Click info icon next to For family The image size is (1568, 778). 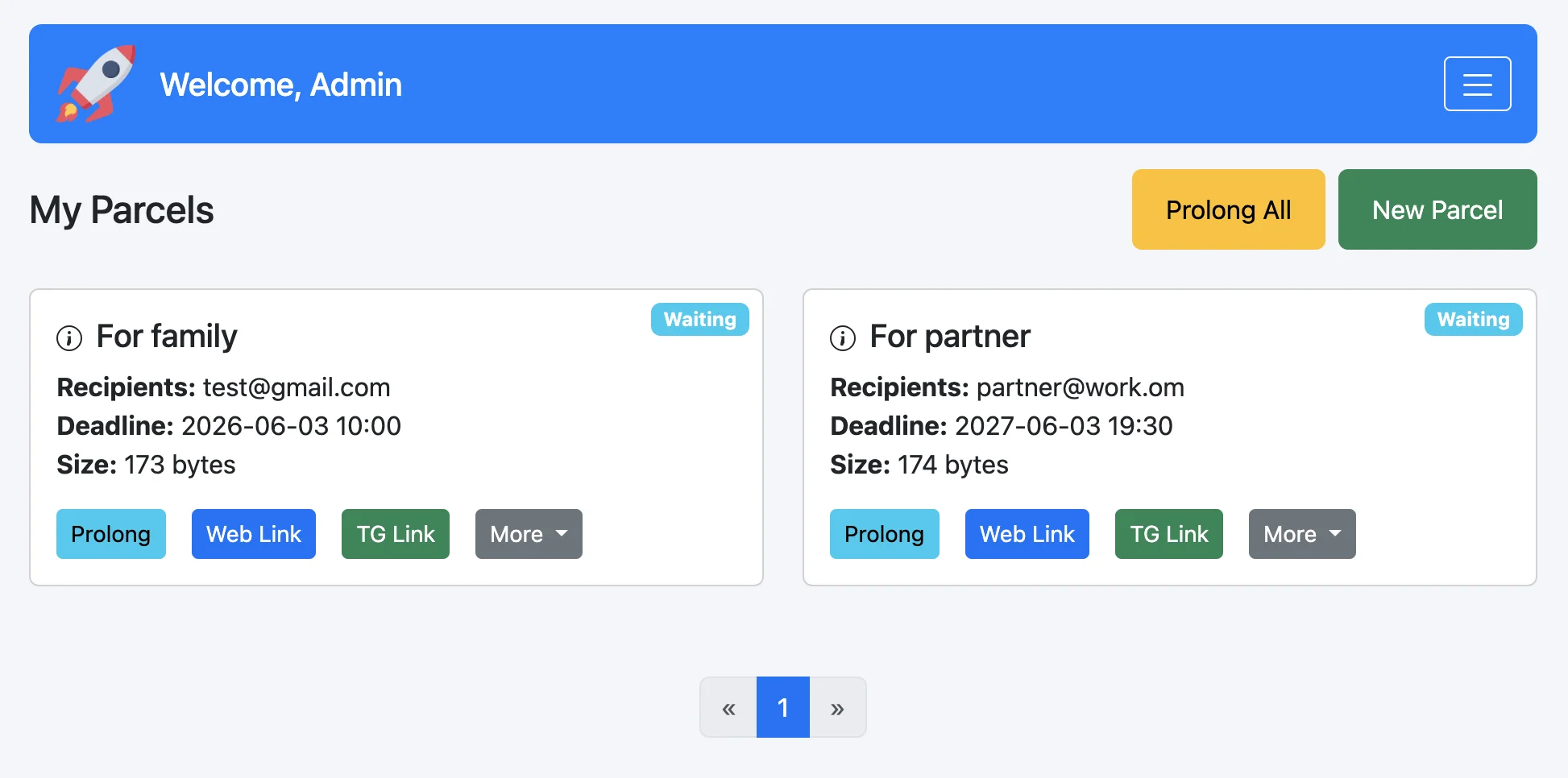click(69, 338)
